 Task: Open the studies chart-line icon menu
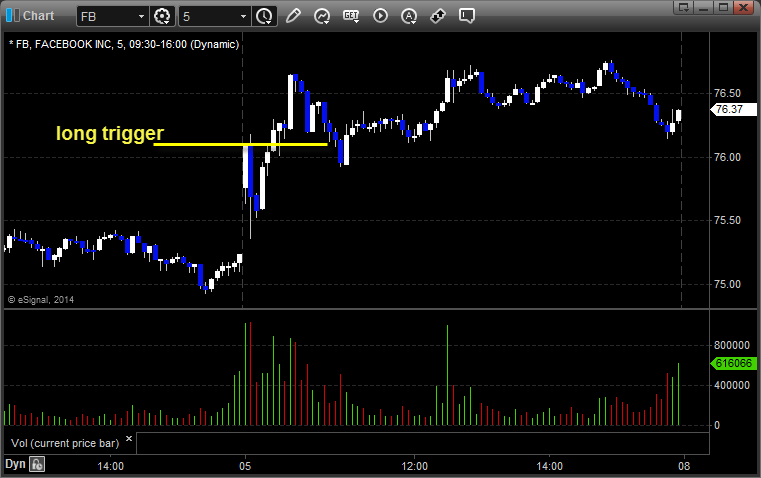coord(322,16)
